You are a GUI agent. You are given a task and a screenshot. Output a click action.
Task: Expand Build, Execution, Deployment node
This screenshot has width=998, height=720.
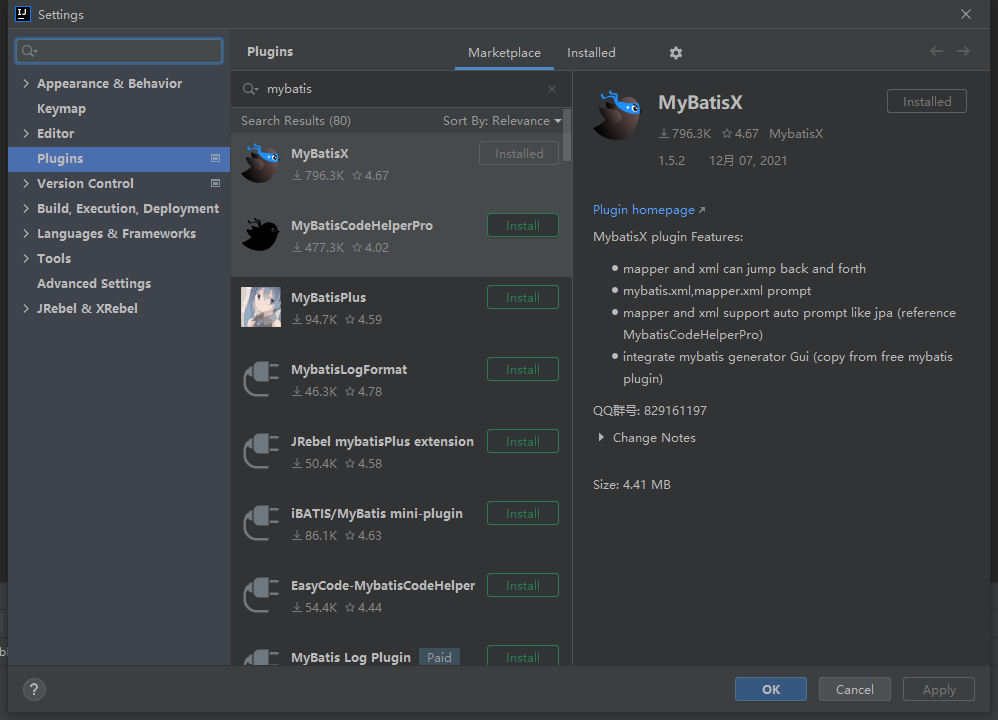pos(26,208)
